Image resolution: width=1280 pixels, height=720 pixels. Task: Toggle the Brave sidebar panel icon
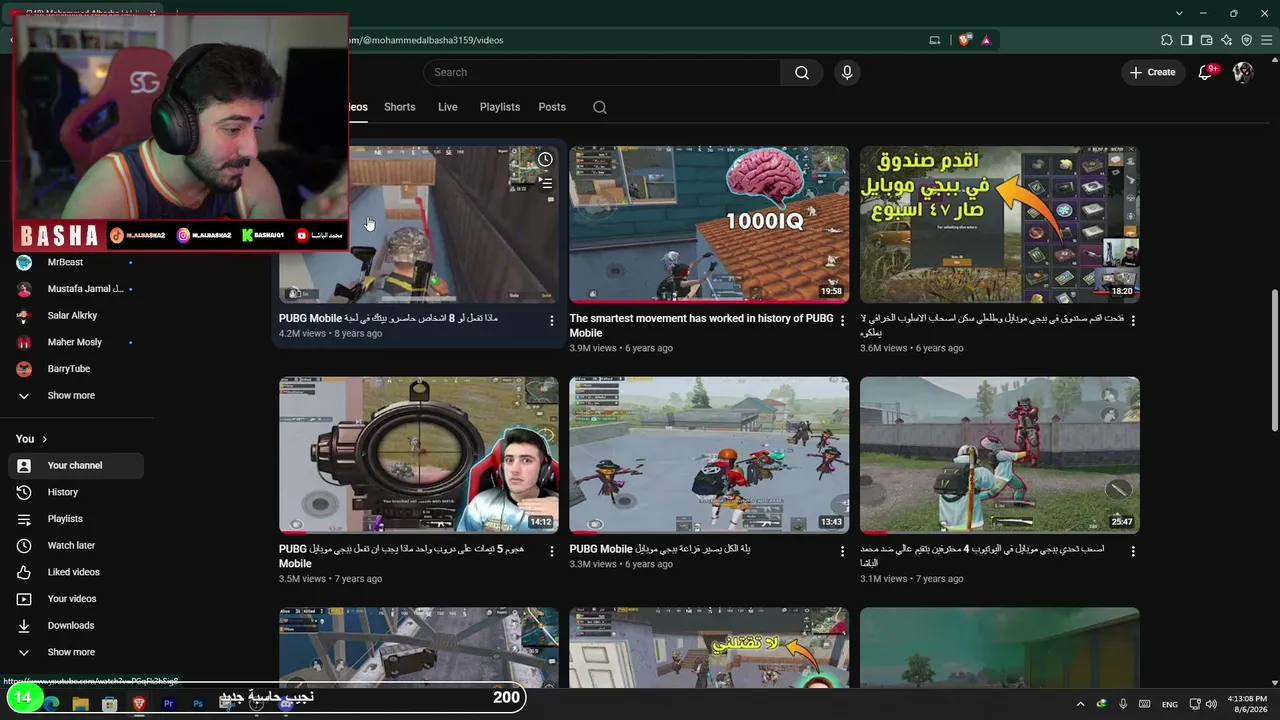pyautogui.click(x=1186, y=40)
